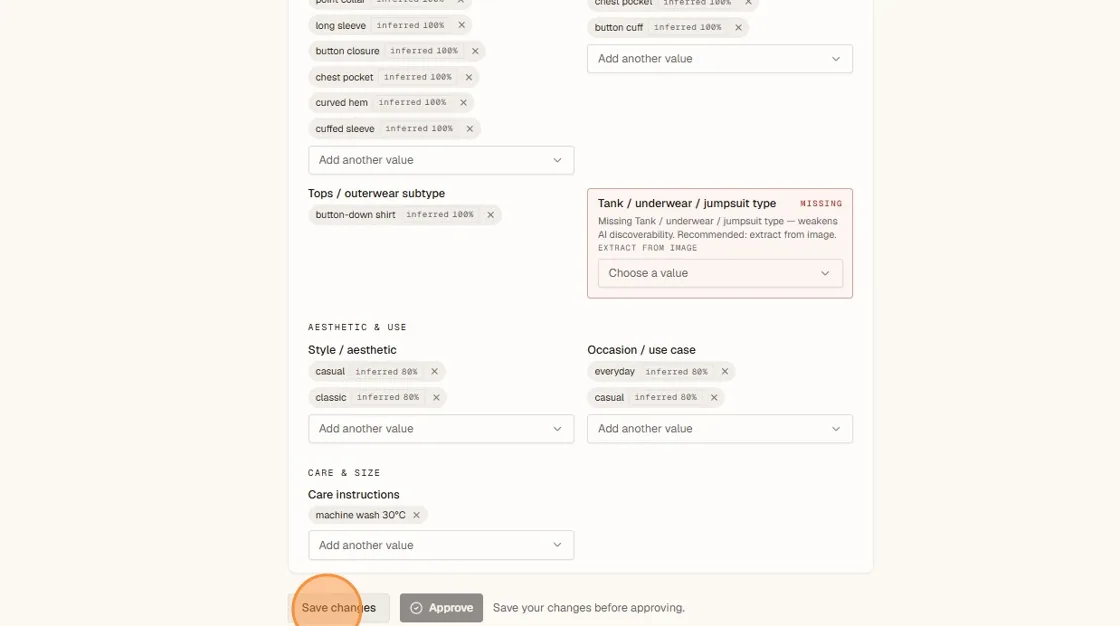This screenshot has width=1120, height=626.
Task: Open Care instructions Add another value dropdown
Action: coord(441,545)
